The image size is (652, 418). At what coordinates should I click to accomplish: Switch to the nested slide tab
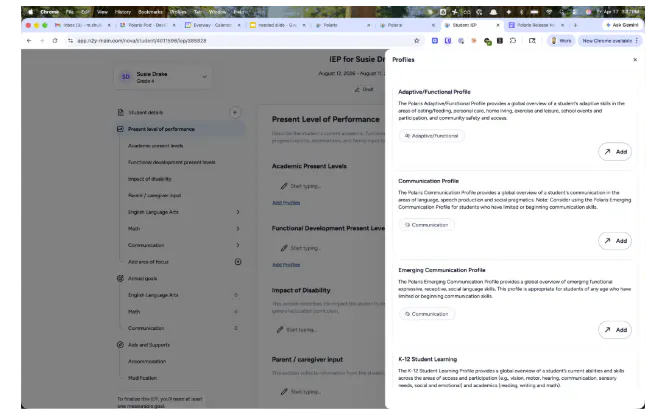278,25
